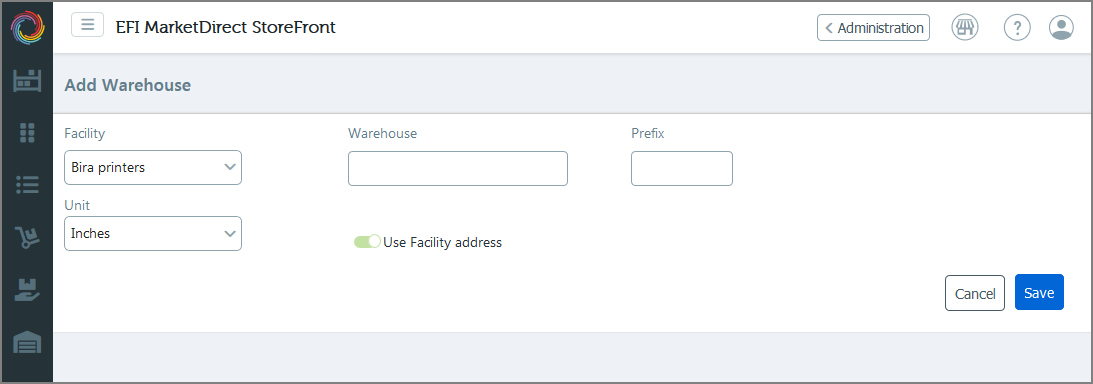
Task: Open the grid apps sidebar icon
Action: (x=27, y=132)
